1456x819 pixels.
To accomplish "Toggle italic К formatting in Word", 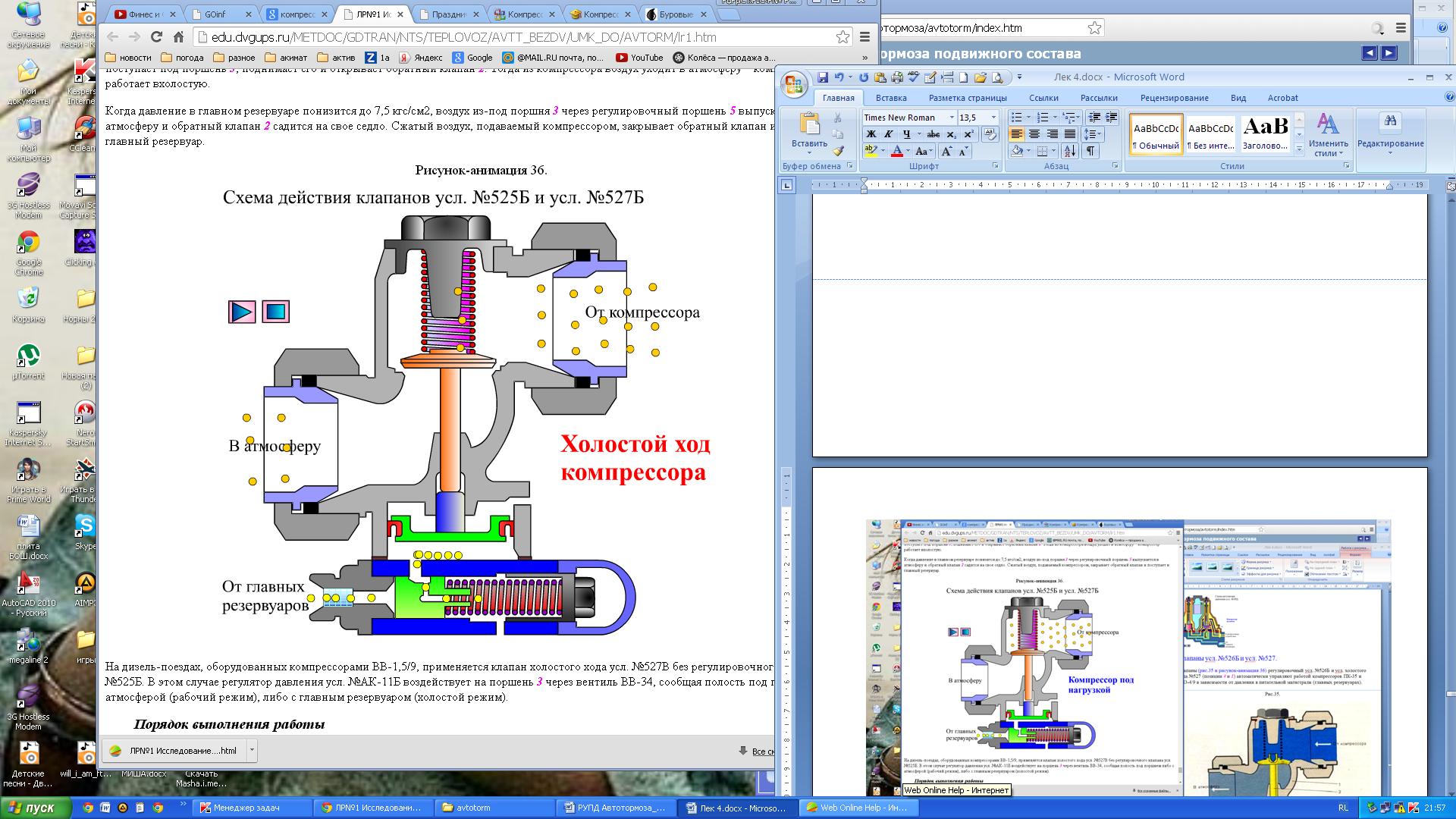I will (888, 134).
